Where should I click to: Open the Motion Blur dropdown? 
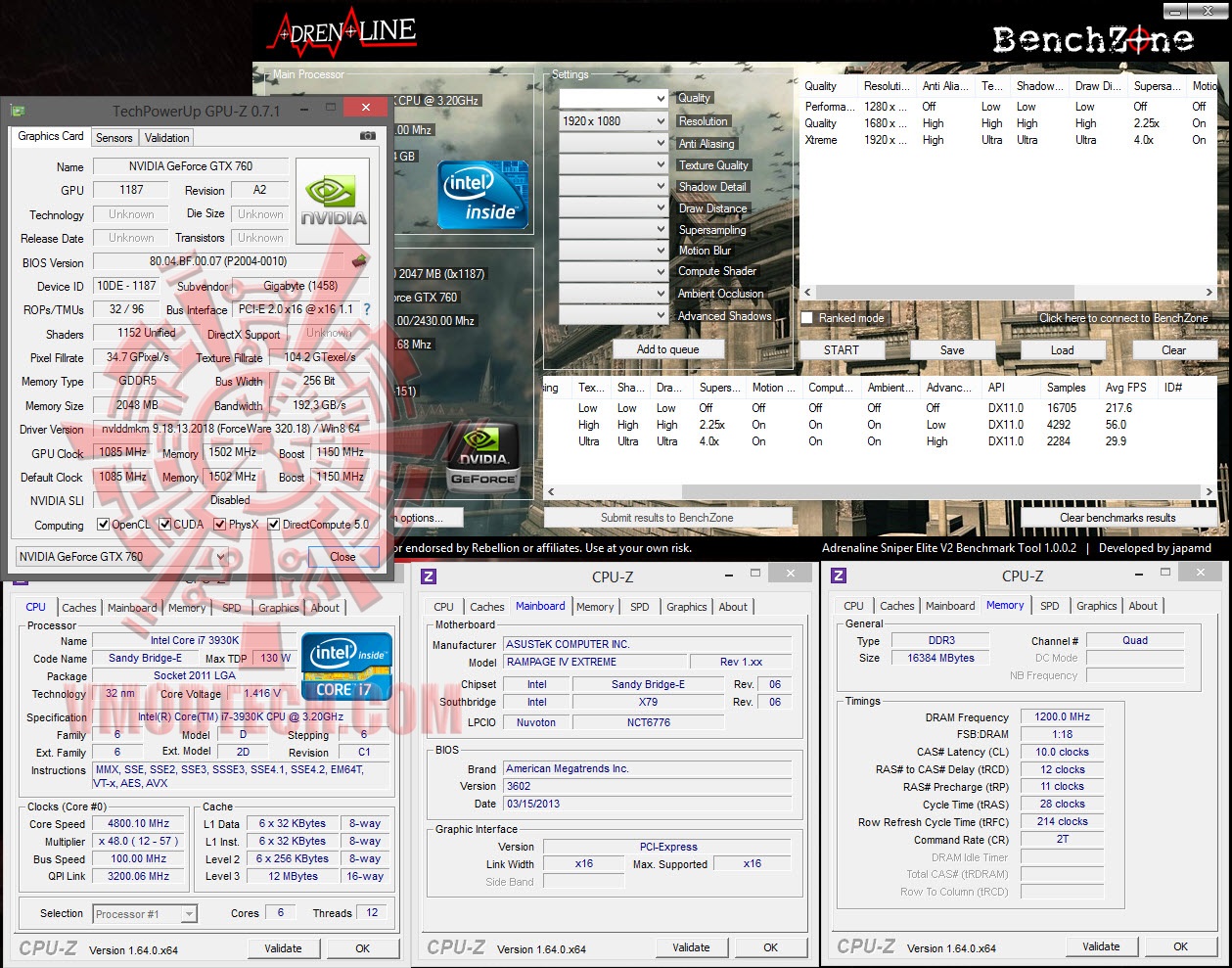614,251
